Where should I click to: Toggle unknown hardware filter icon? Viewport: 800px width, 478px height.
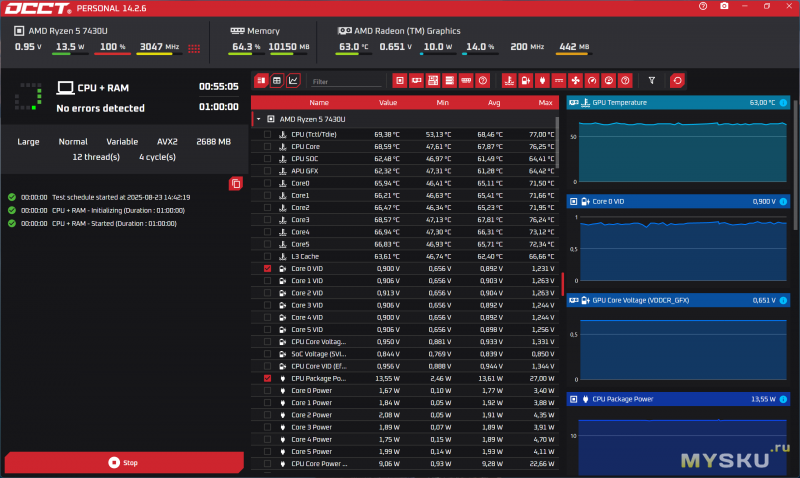point(483,81)
